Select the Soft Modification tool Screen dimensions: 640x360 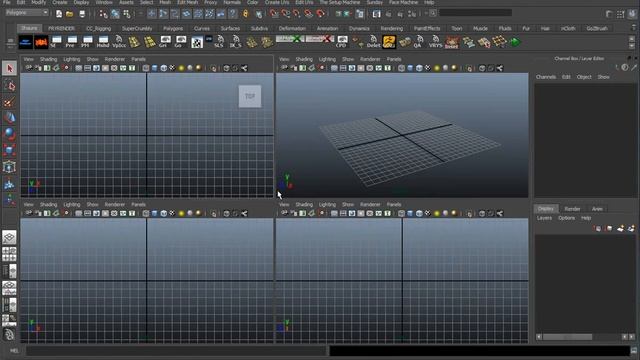coord(9,184)
